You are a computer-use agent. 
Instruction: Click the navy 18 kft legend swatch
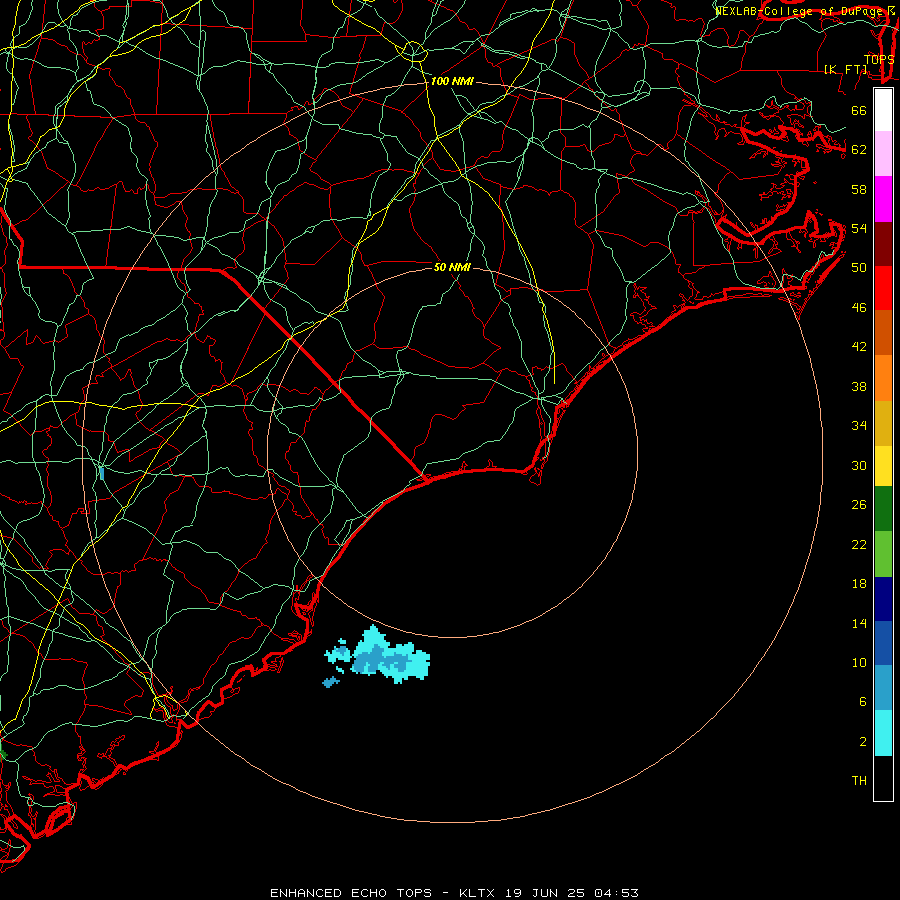[x=883, y=599]
